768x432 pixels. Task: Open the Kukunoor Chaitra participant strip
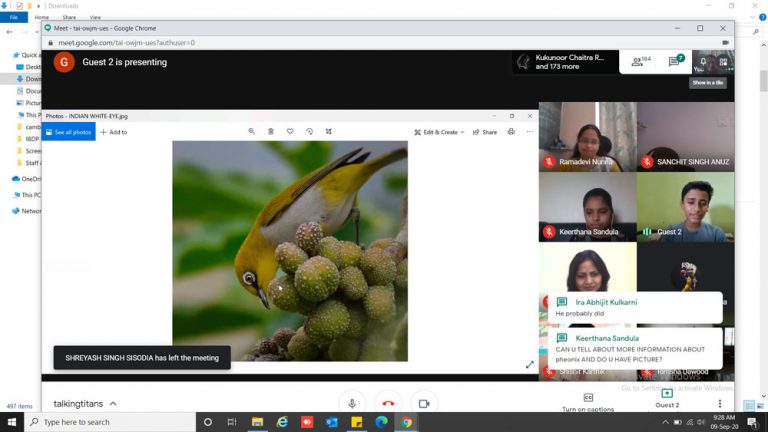pos(565,62)
